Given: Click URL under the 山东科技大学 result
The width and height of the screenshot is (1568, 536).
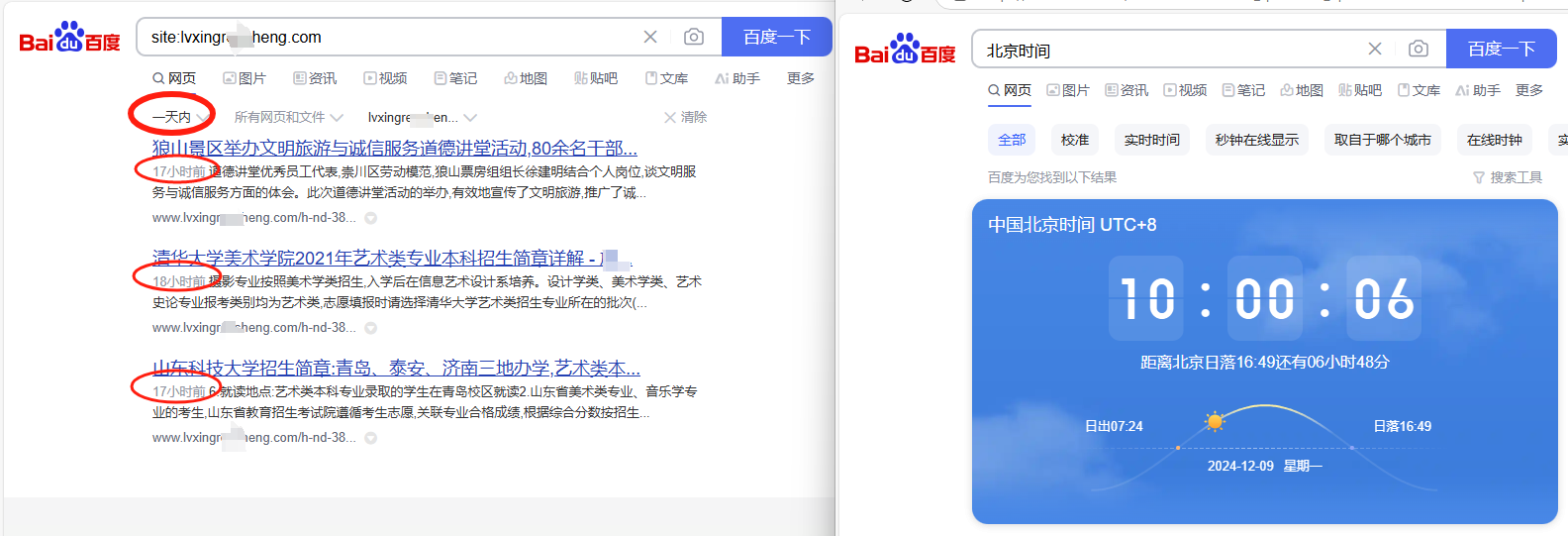Looking at the screenshot, I should (x=253, y=437).
